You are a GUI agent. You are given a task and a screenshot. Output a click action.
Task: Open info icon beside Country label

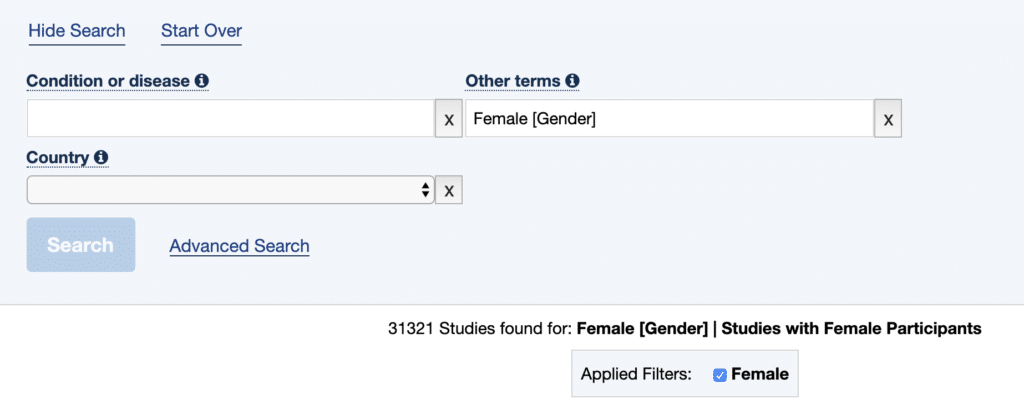101,157
